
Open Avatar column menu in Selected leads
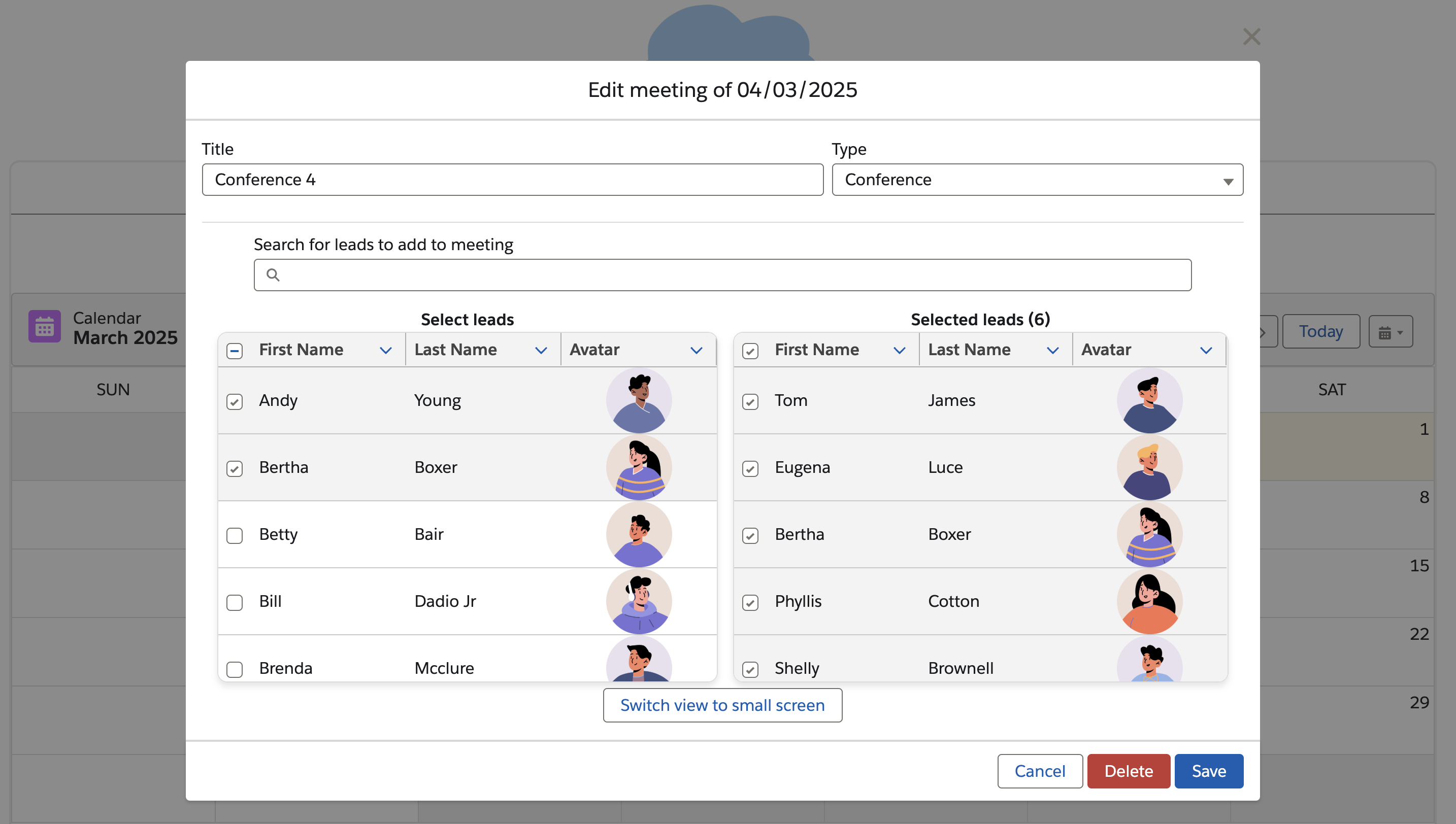(1206, 350)
